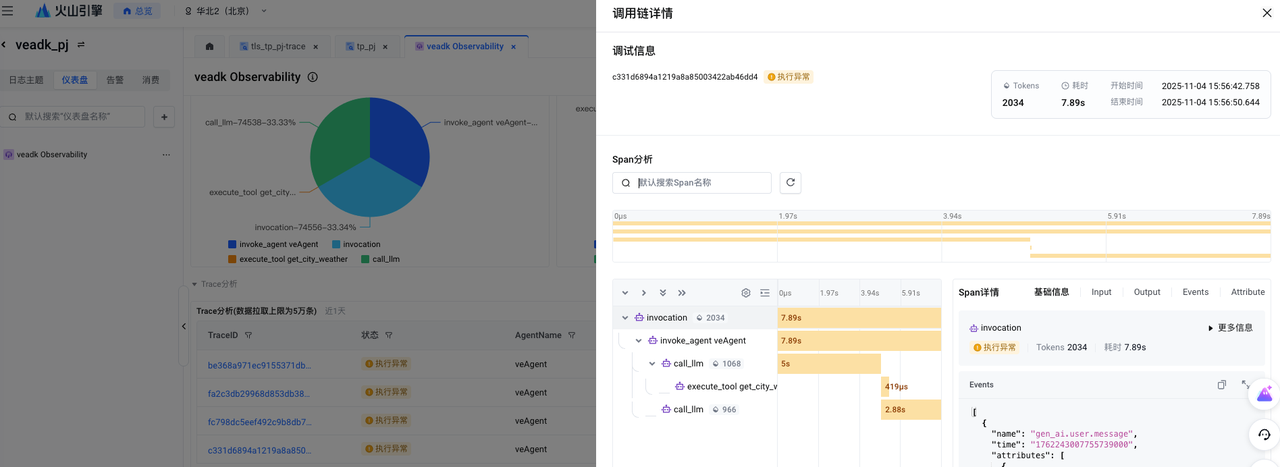Copy the Events JSON content
Image resolution: width=1280 pixels, height=467 pixels.
coord(1221,385)
